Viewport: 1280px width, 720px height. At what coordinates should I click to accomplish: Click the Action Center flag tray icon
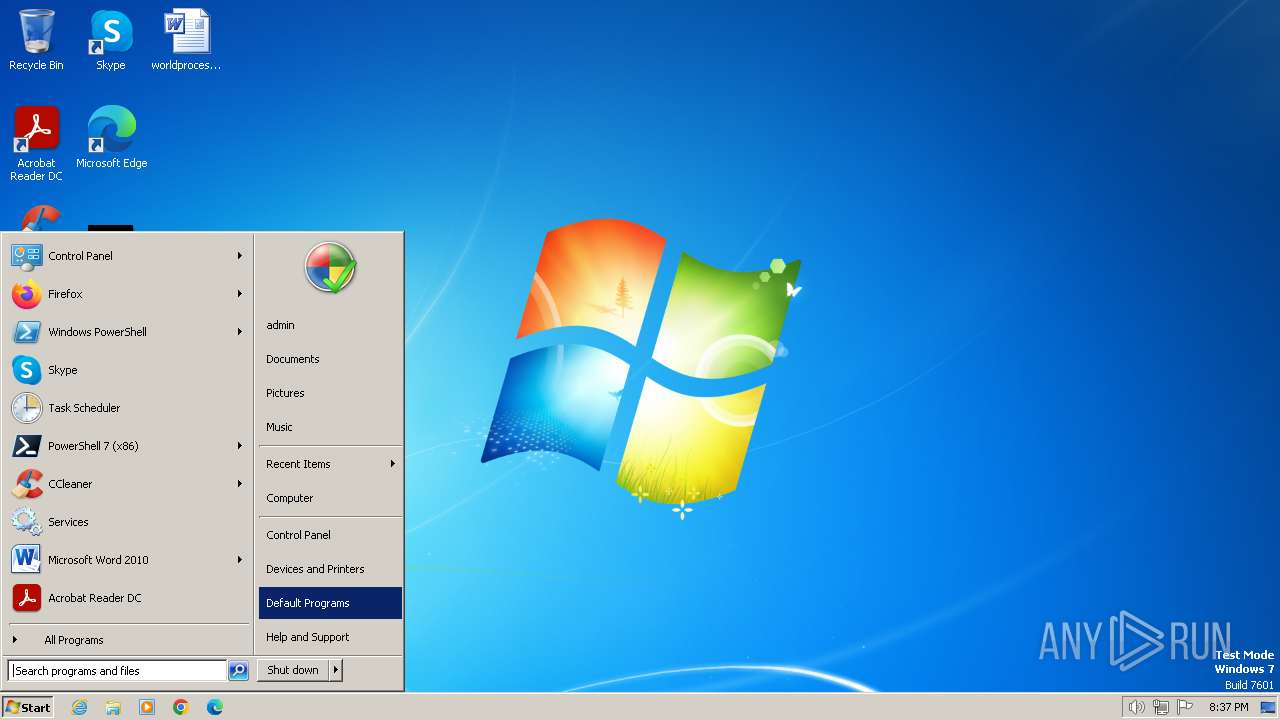(1184, 707)
